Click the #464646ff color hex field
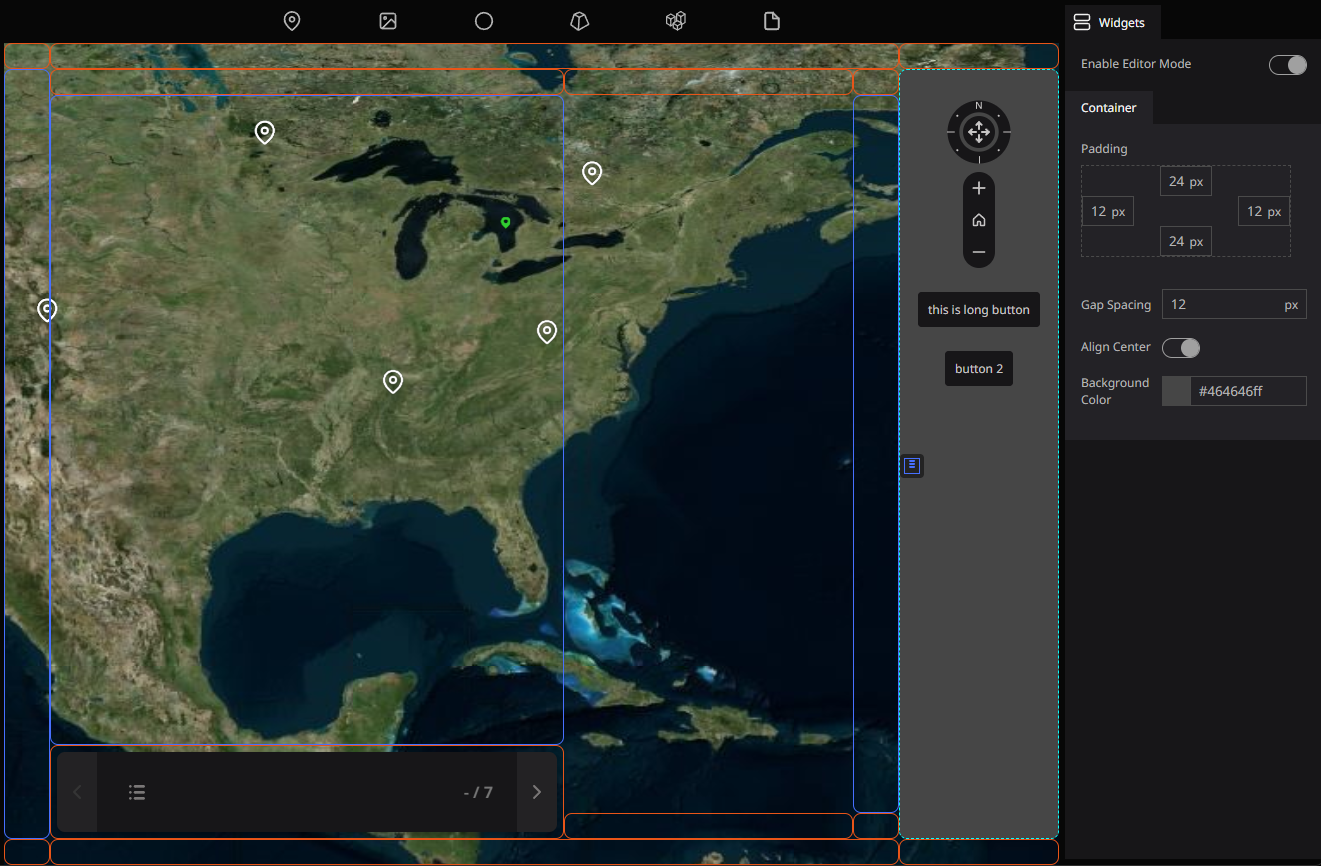This screenshot has width=1321, height=866. coord(1248,391)
